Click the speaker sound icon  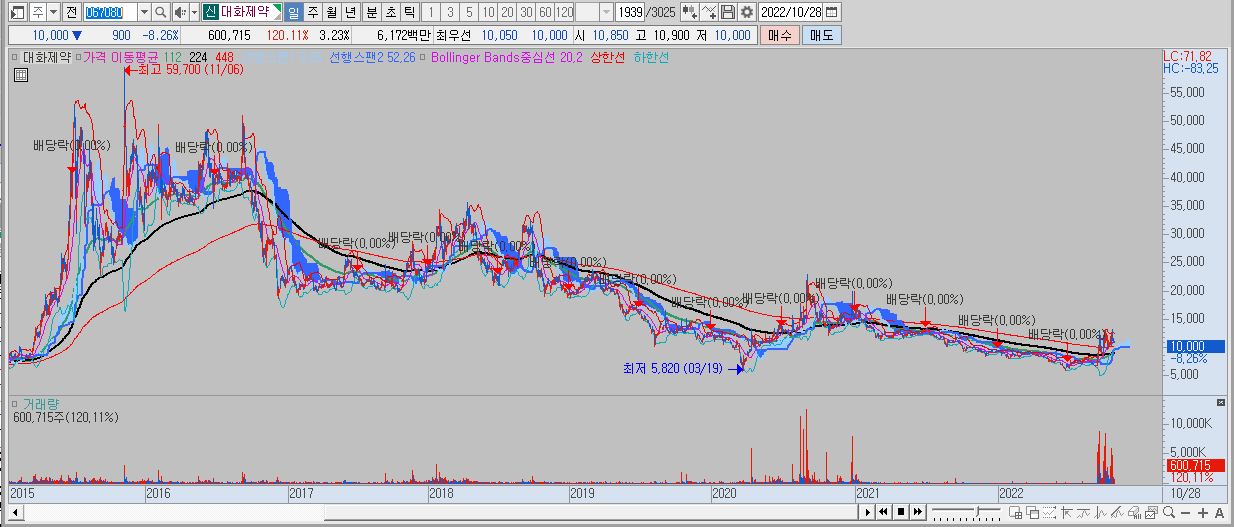click(x=179, y=12)
